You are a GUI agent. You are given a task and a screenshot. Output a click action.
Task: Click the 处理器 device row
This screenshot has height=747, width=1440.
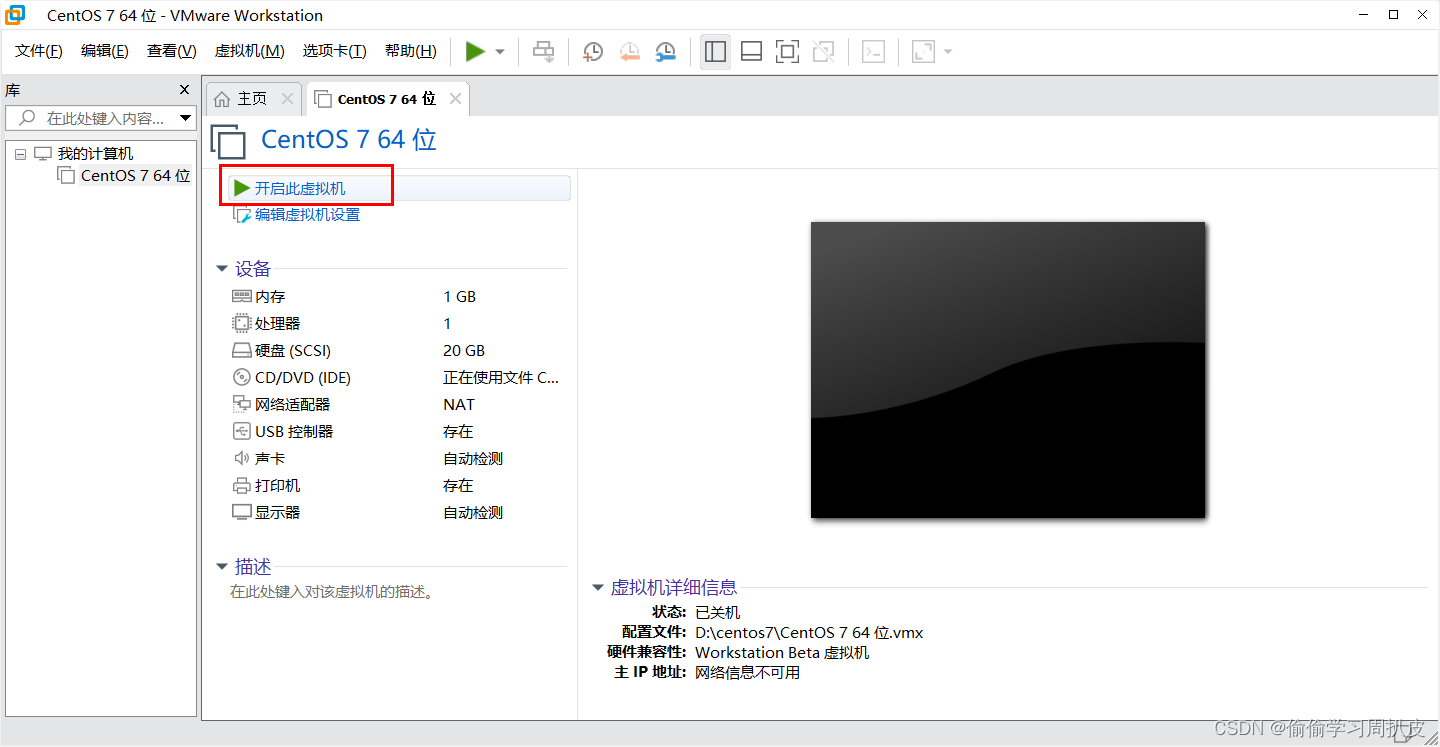pyautogui.click(x=398, y=324)
